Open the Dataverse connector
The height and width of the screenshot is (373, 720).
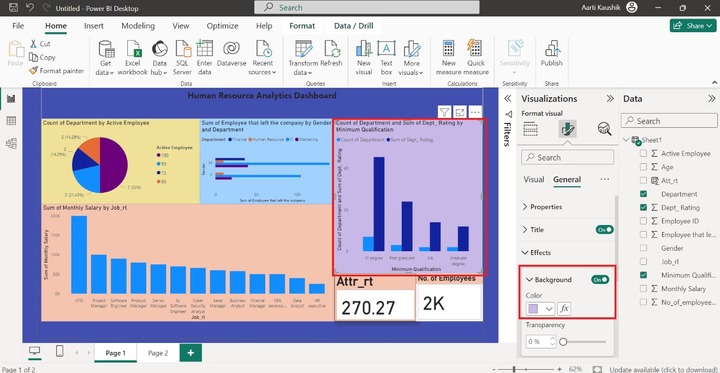tap(231, 54)
